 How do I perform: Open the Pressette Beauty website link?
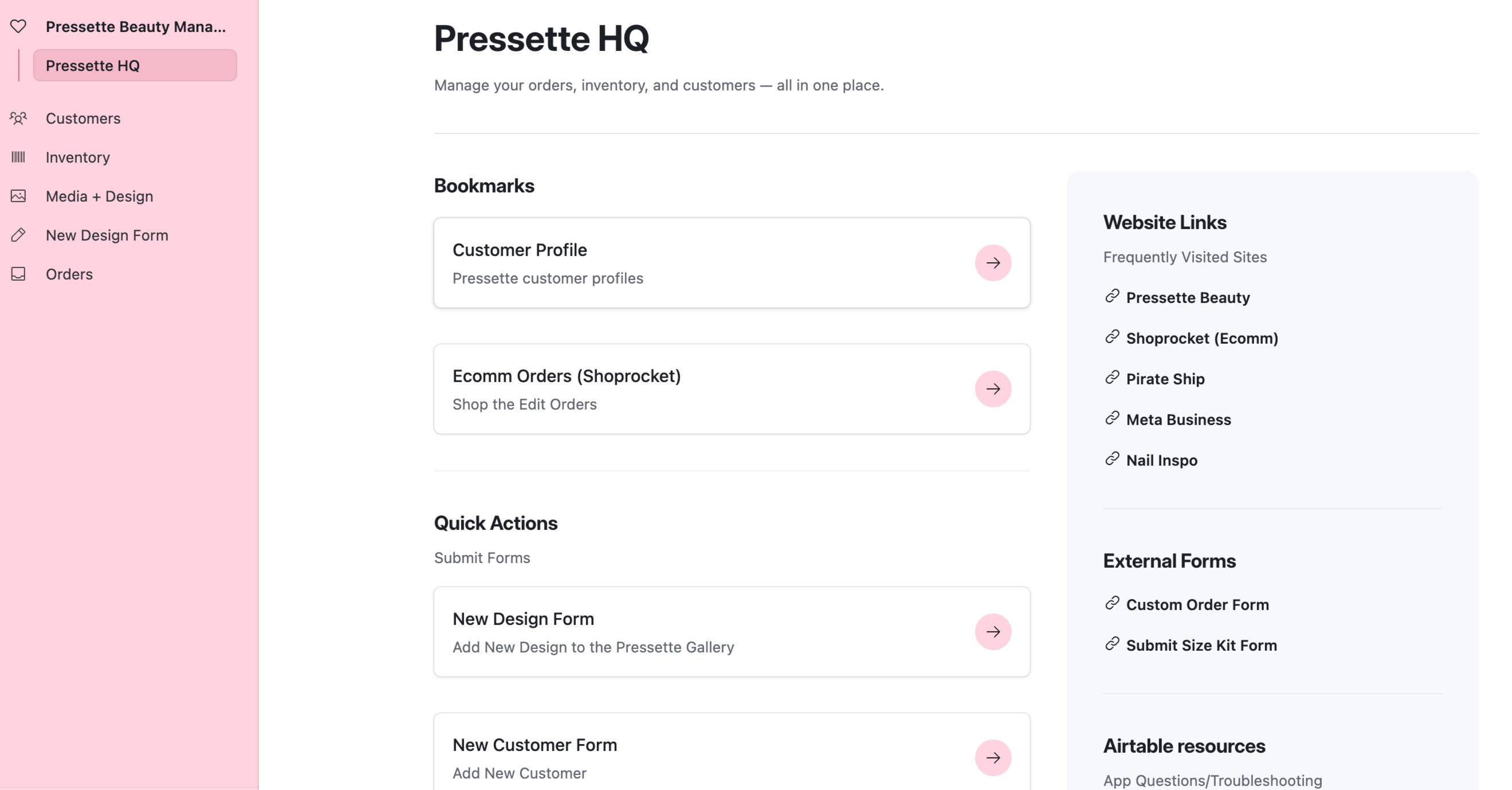[x=1187, y=297]
